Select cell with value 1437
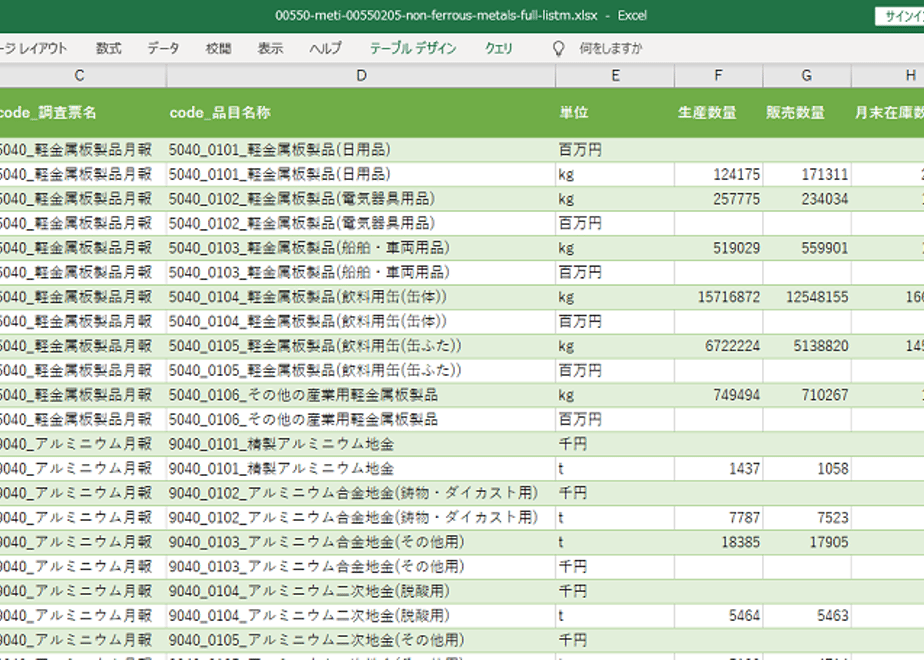924x660 pixels. tap(718, 468)
